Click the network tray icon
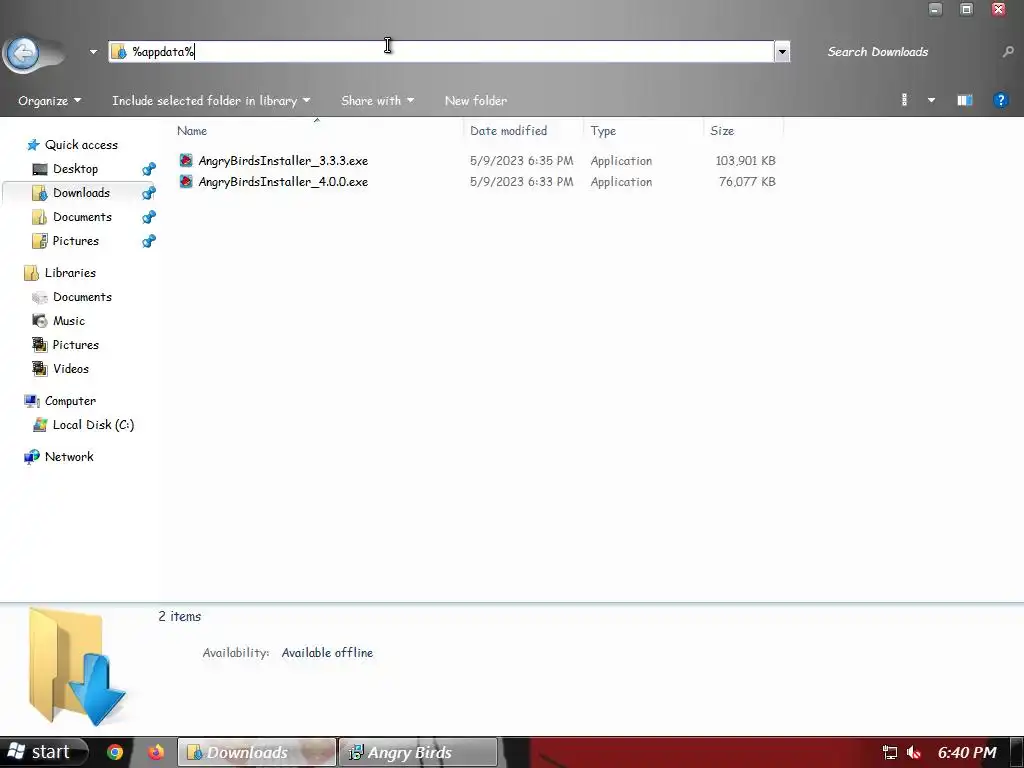 coord(889,753)
